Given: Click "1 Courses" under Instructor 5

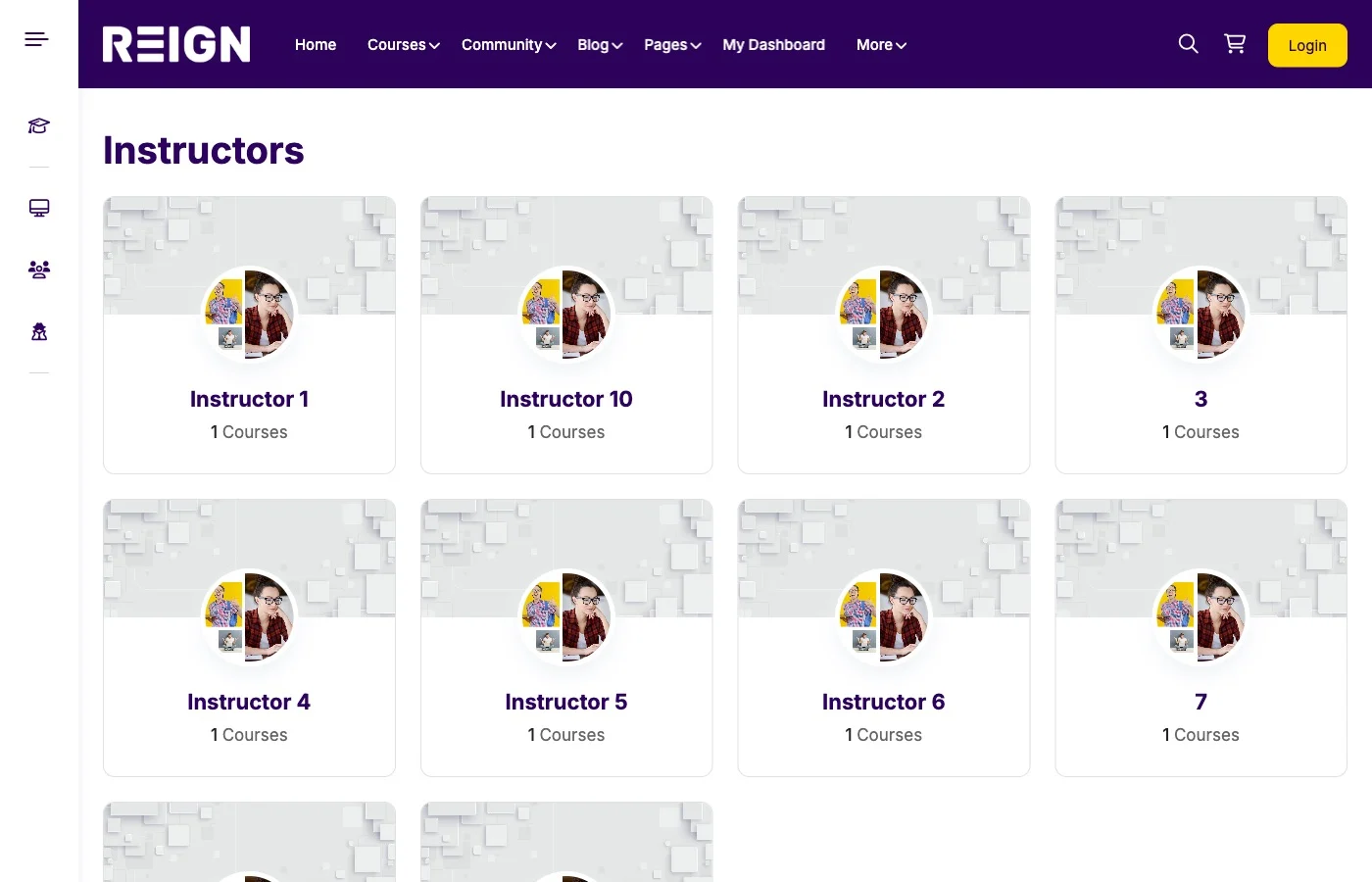Looking at the screenshot, I should pyautogui.click(x=566, y=735).
